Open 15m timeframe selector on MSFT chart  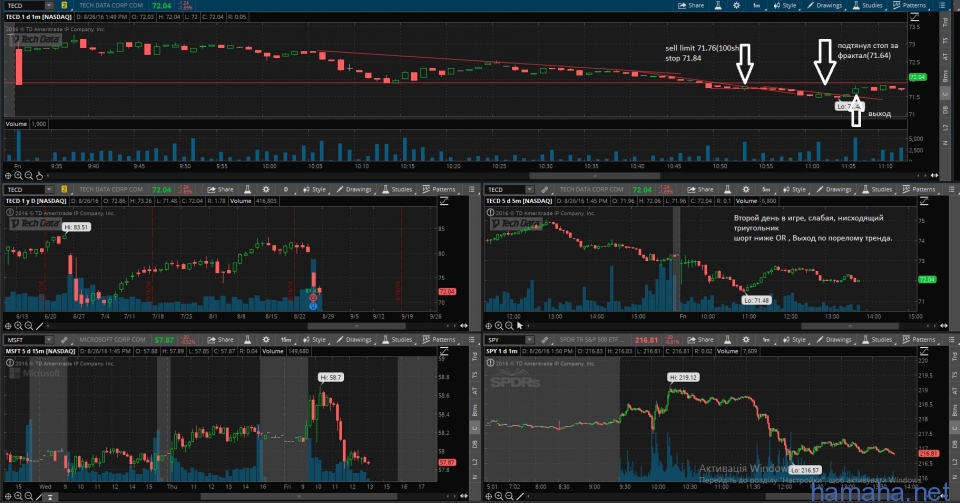[x=286, y=340]
